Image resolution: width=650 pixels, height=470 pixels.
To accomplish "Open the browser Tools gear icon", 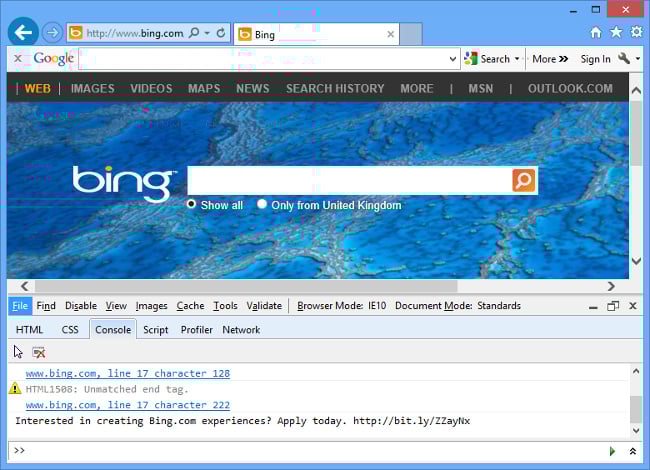I will [x=636, y=32].
